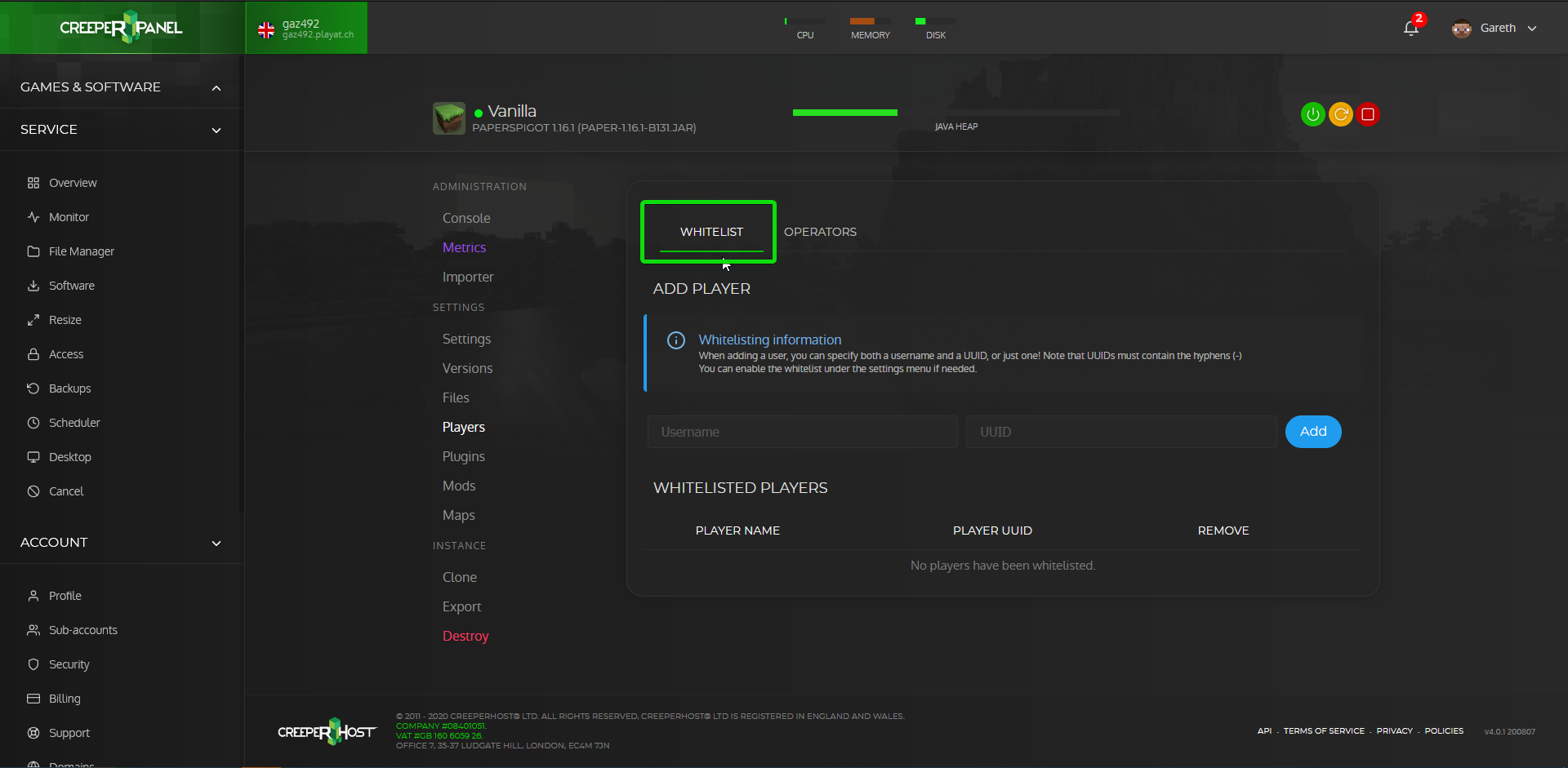Click the Monitor pulse icon
1568x768 pixels.
coord(33,217)
